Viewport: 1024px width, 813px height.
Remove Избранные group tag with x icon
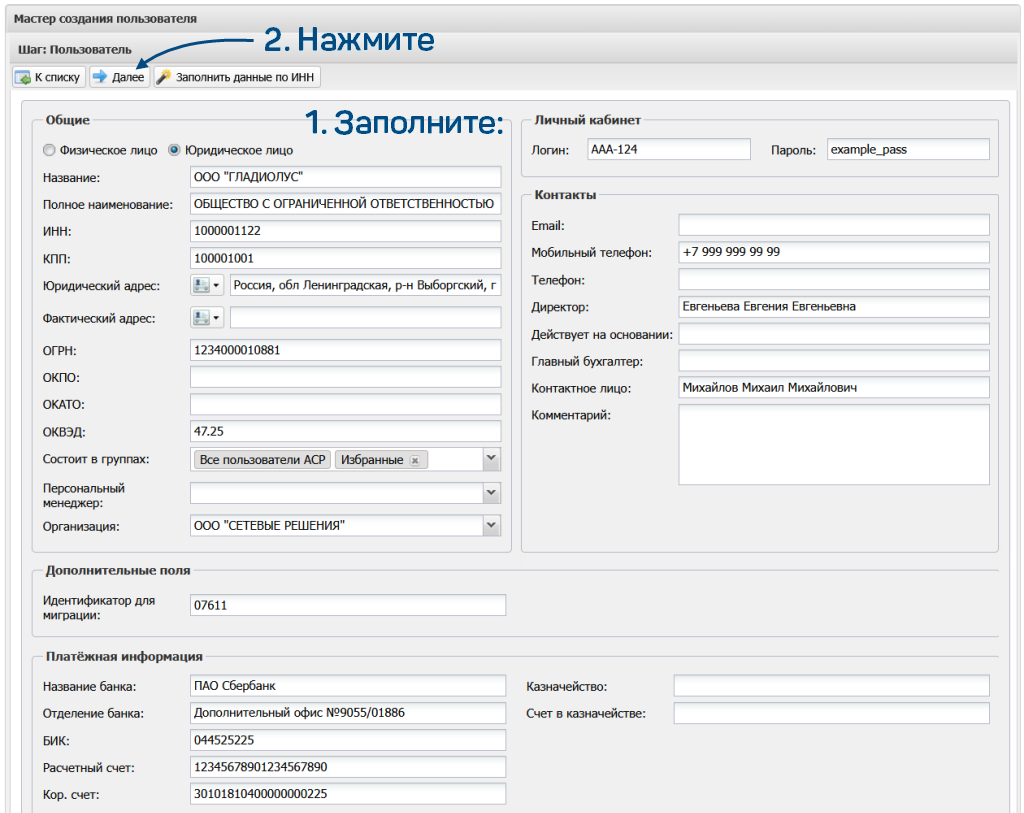[415, 460]
